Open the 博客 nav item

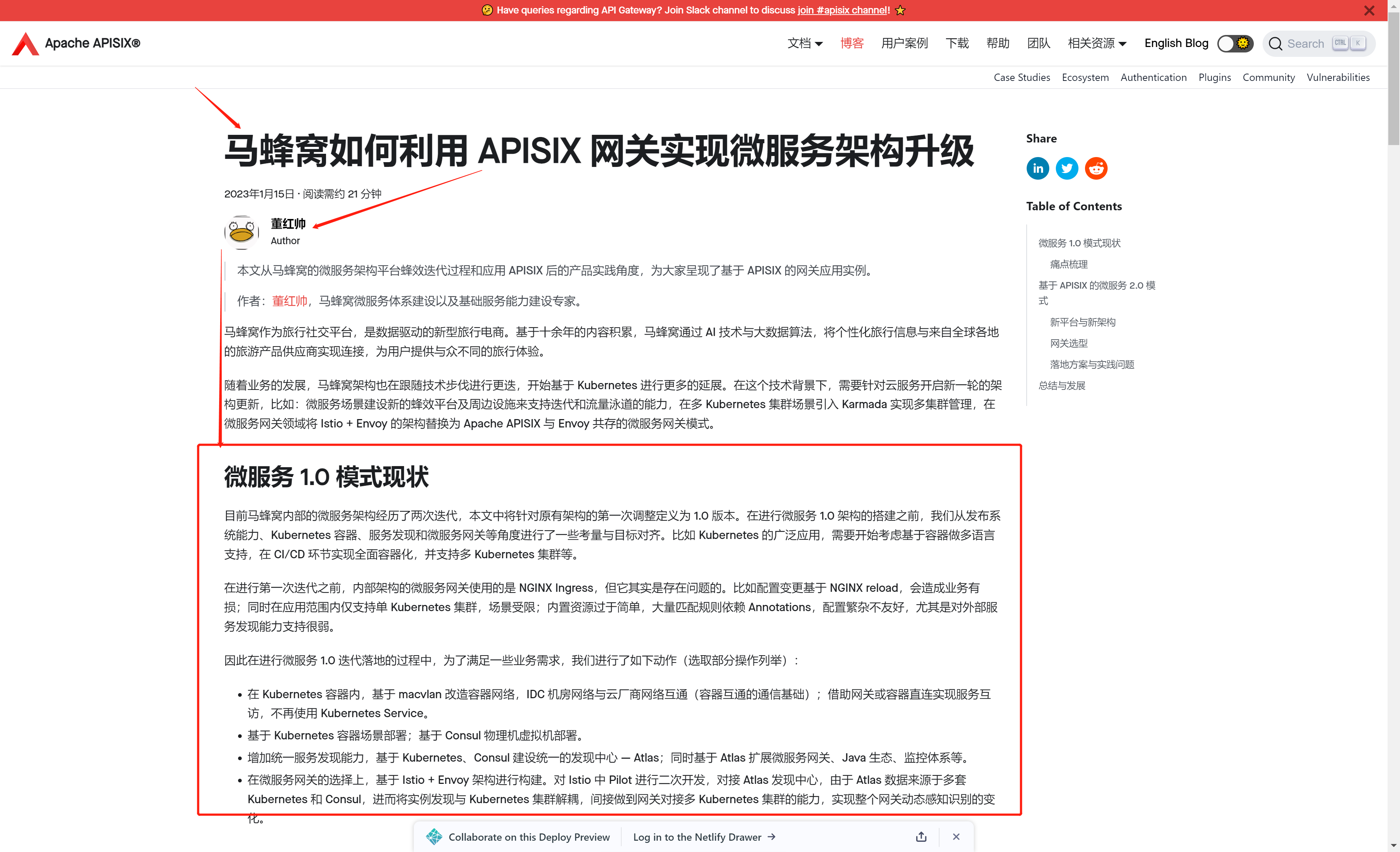click(852, 43)
